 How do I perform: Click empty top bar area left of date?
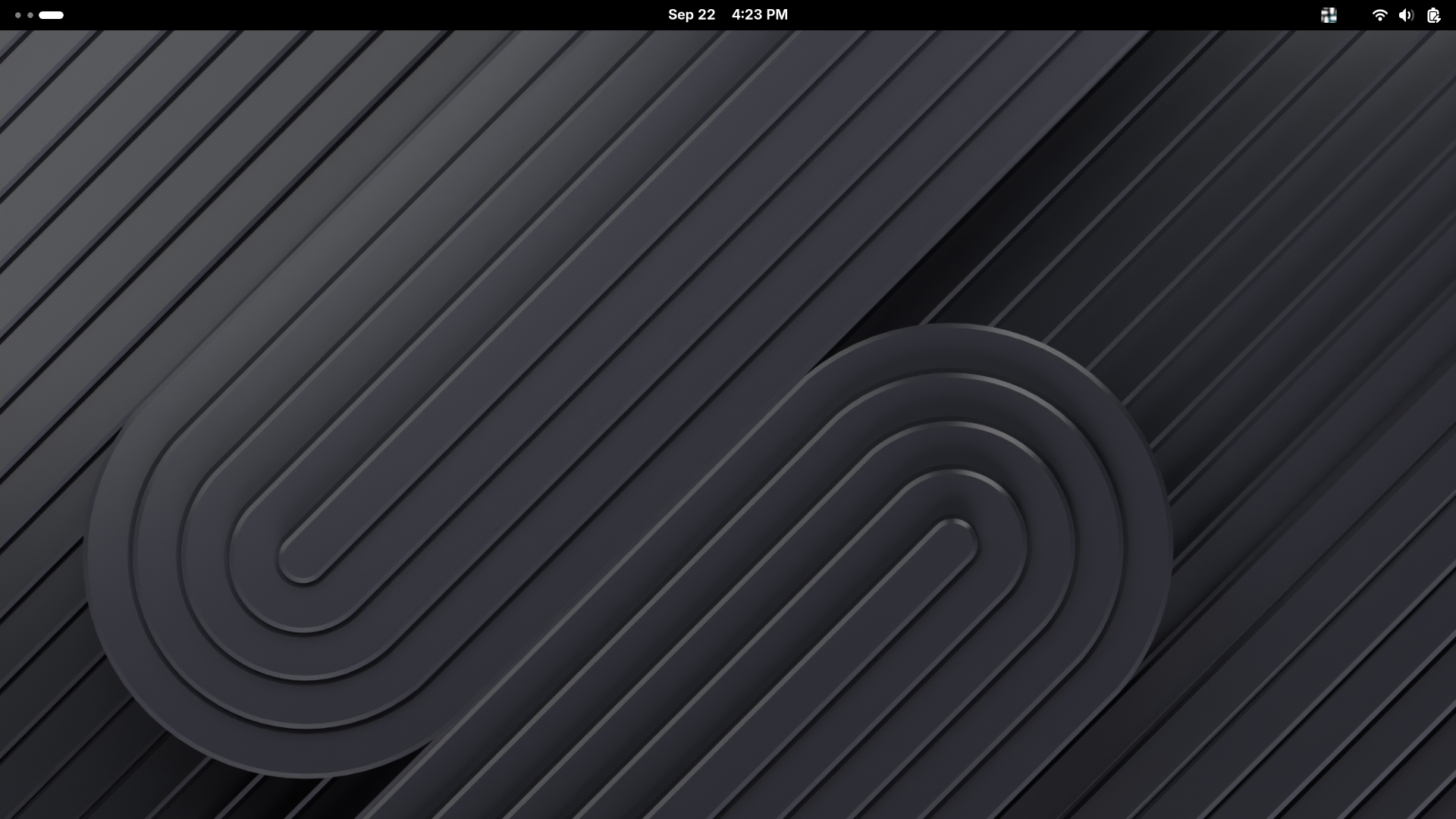[x=379, y=15]
